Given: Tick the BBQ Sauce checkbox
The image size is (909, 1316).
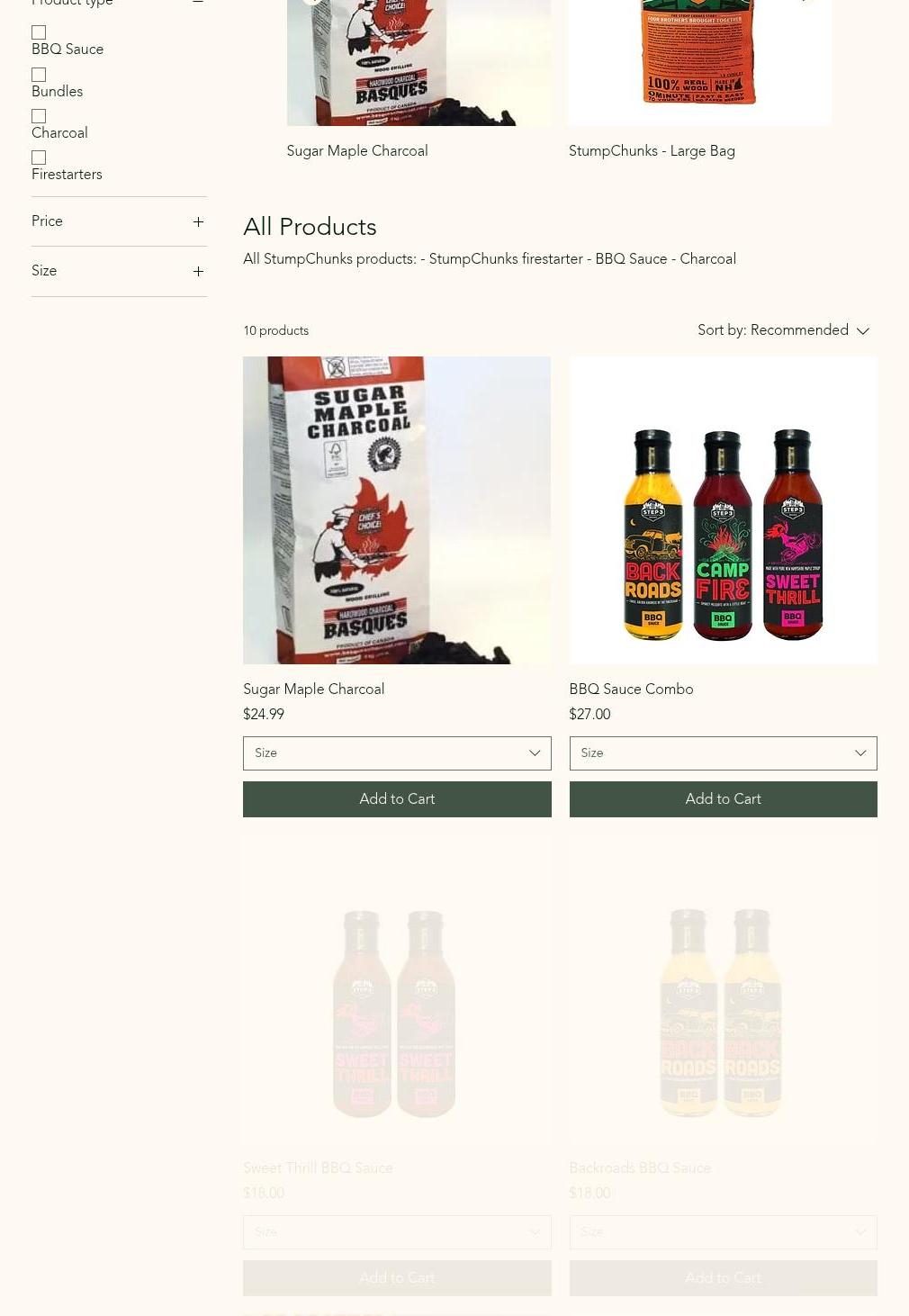Looking at the screenshot, I should [x=39, y=32].
